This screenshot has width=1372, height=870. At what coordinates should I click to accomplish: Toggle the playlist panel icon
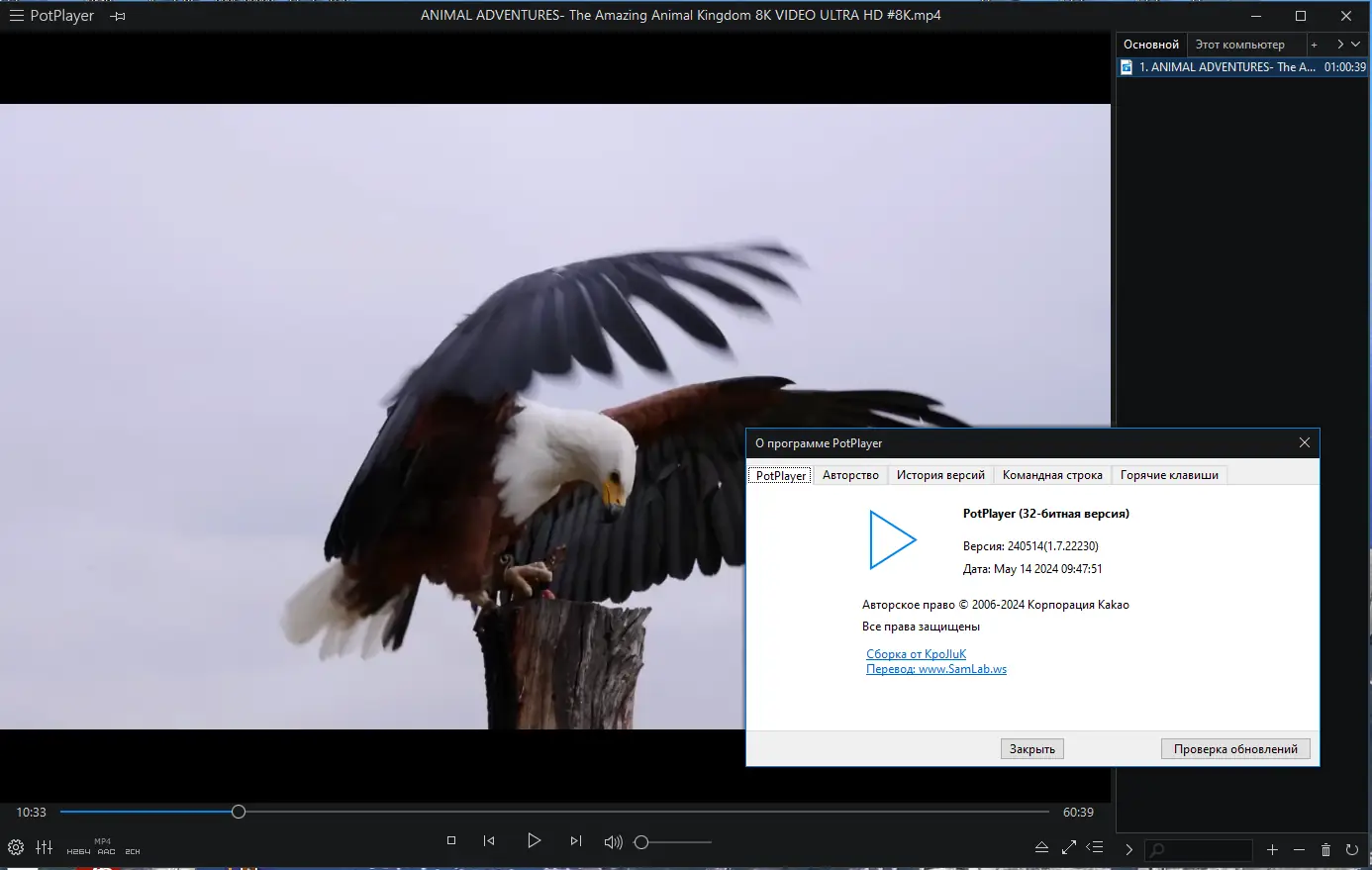(x=1095, y=847)
